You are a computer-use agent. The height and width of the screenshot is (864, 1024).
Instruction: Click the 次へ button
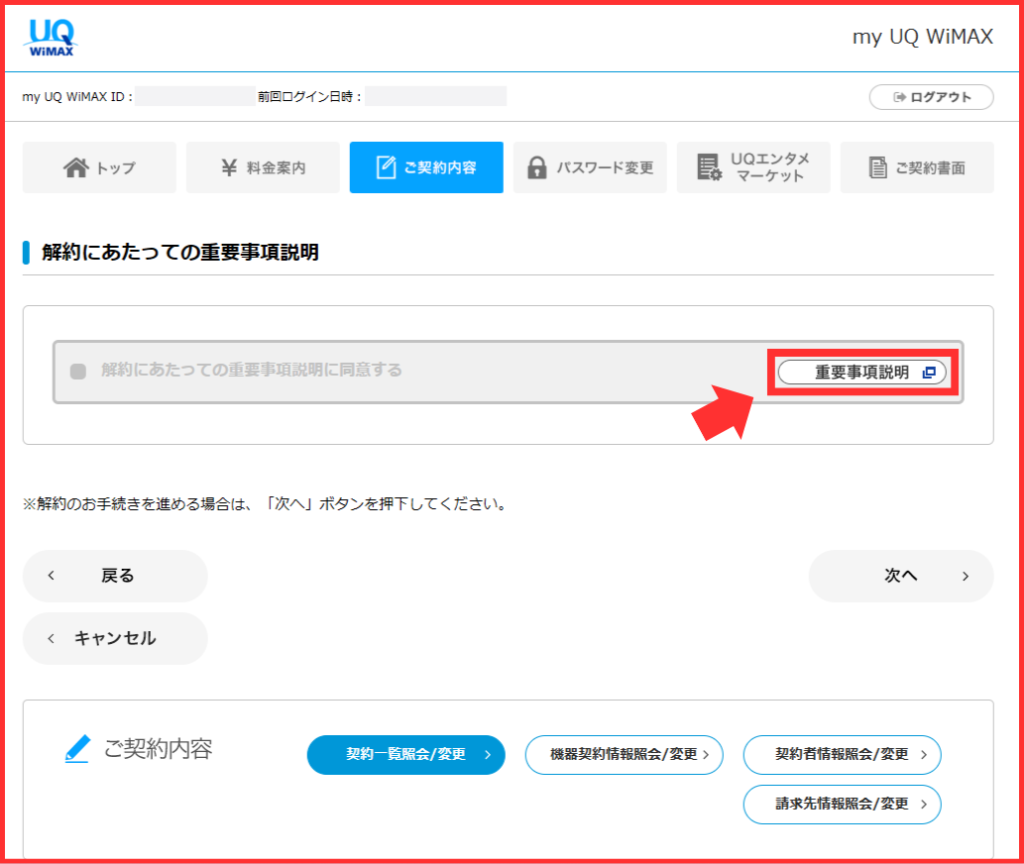pos(901,575)
